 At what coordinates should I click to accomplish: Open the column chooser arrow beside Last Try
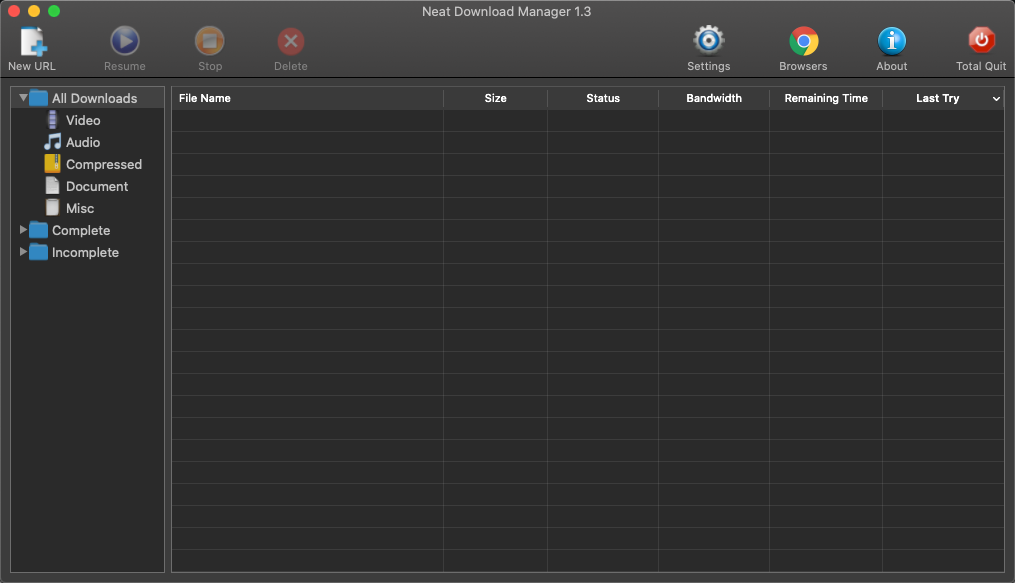tap(996, 98)
